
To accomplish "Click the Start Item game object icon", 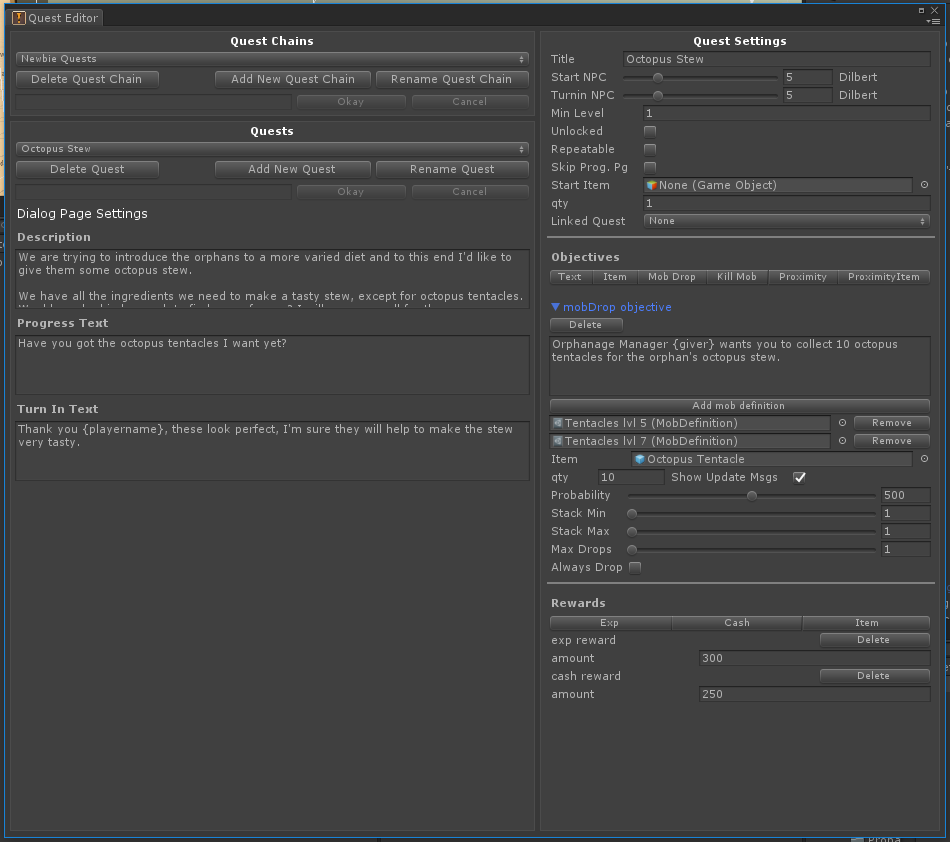I will click(652, 185).
